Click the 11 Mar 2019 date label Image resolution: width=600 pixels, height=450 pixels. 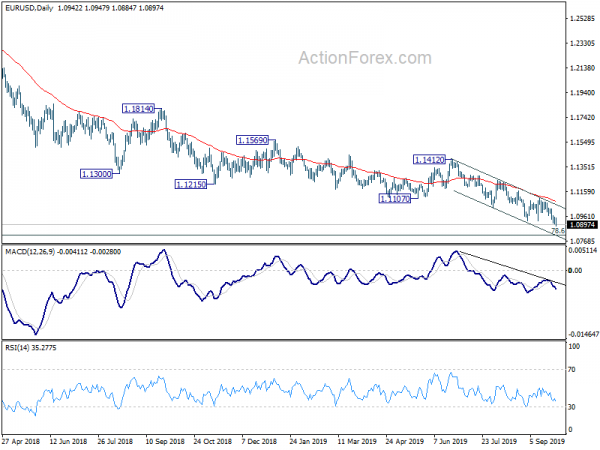point(357,441)
